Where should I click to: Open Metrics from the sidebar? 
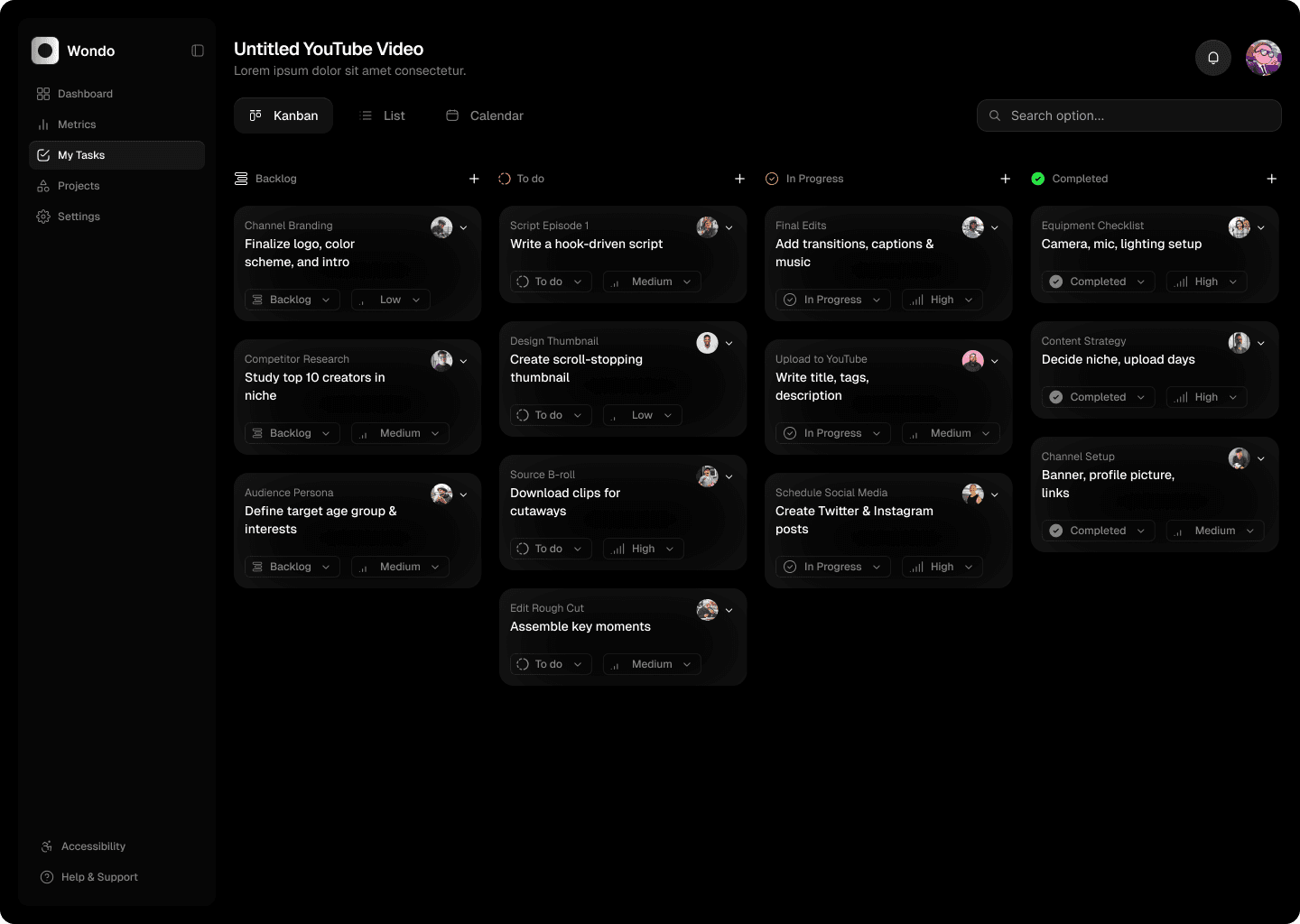tap(77, 125)
